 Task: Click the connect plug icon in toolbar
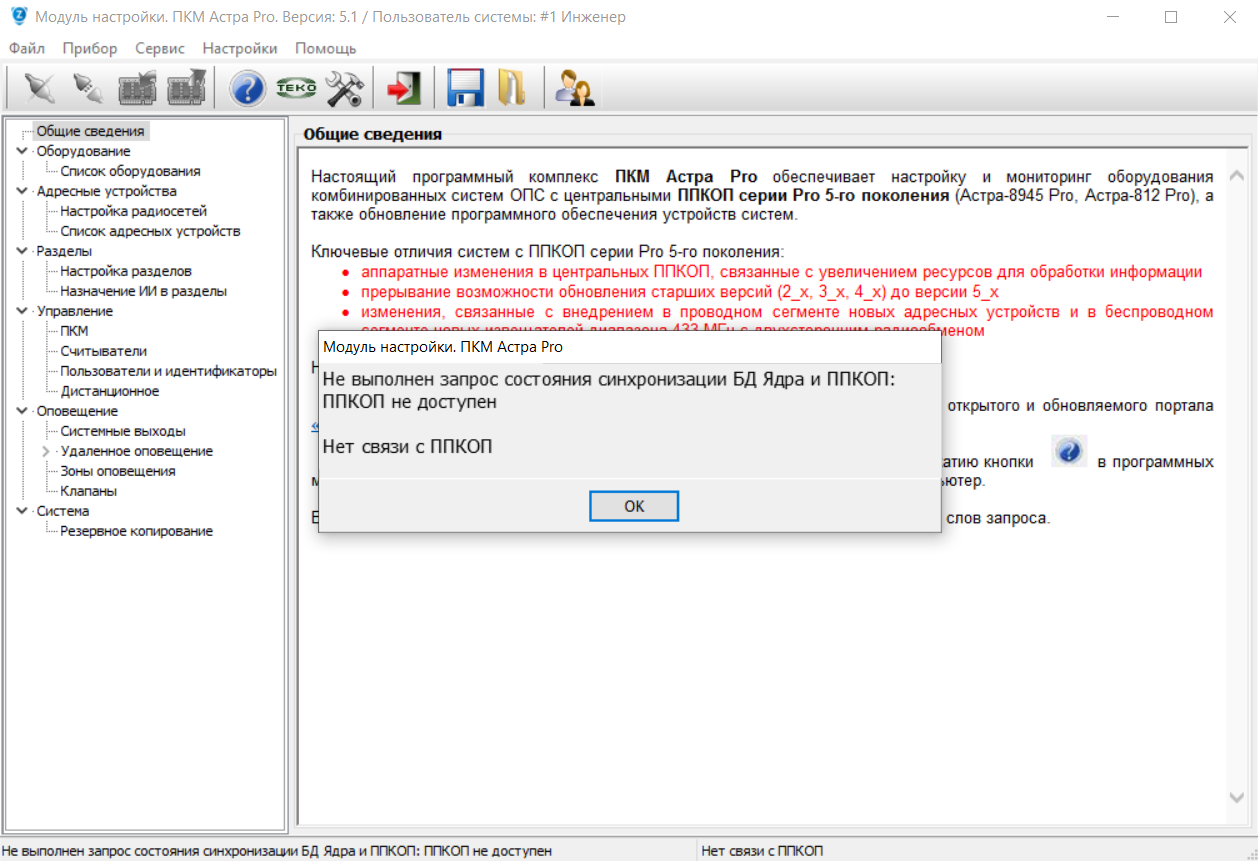tap(39, 88)
